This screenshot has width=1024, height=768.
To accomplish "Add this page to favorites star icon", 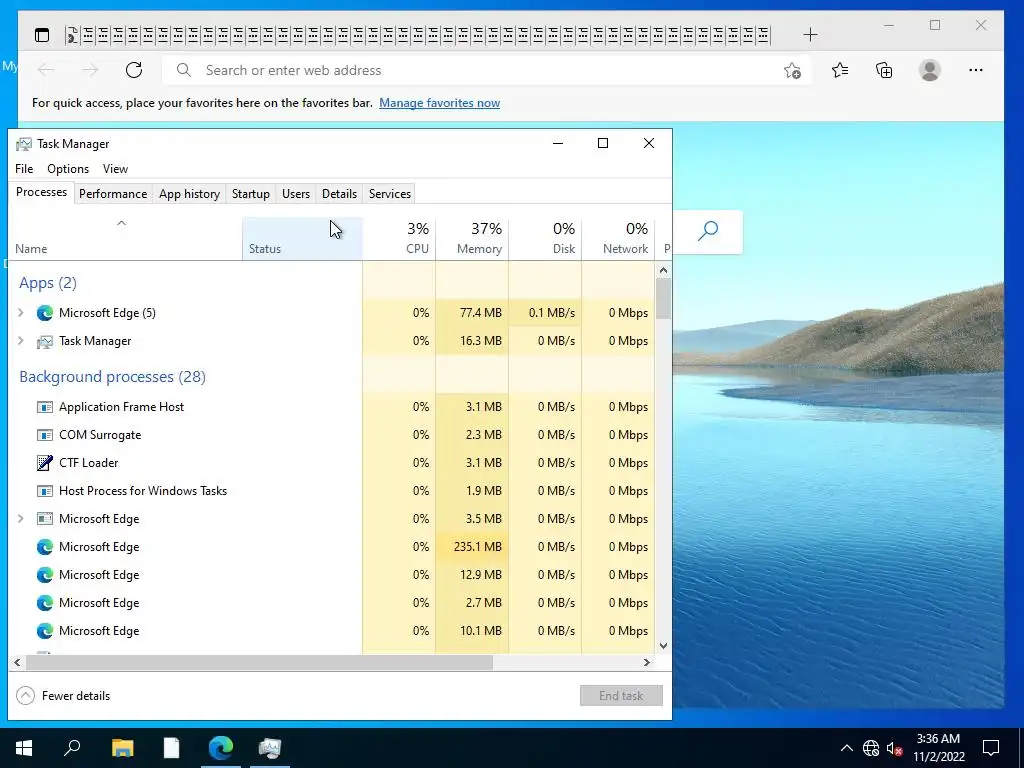I will tap(792, 70).
